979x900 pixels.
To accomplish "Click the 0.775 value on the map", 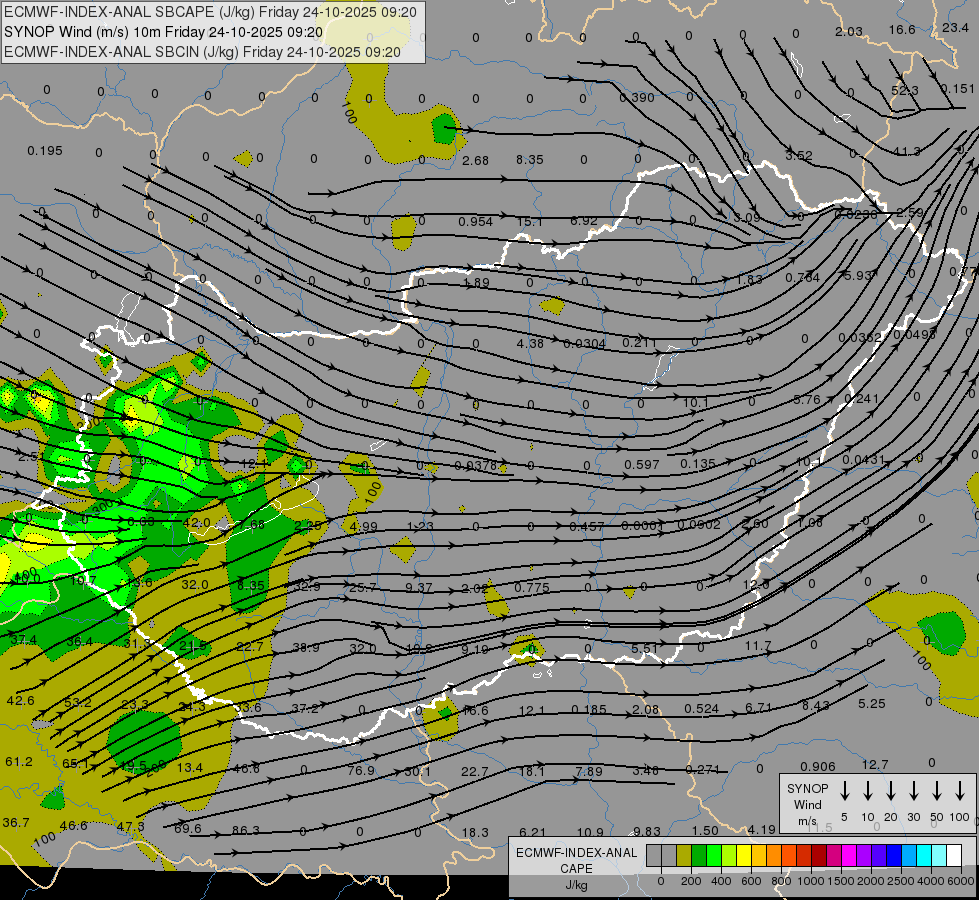I will click(x=532, y=587).
